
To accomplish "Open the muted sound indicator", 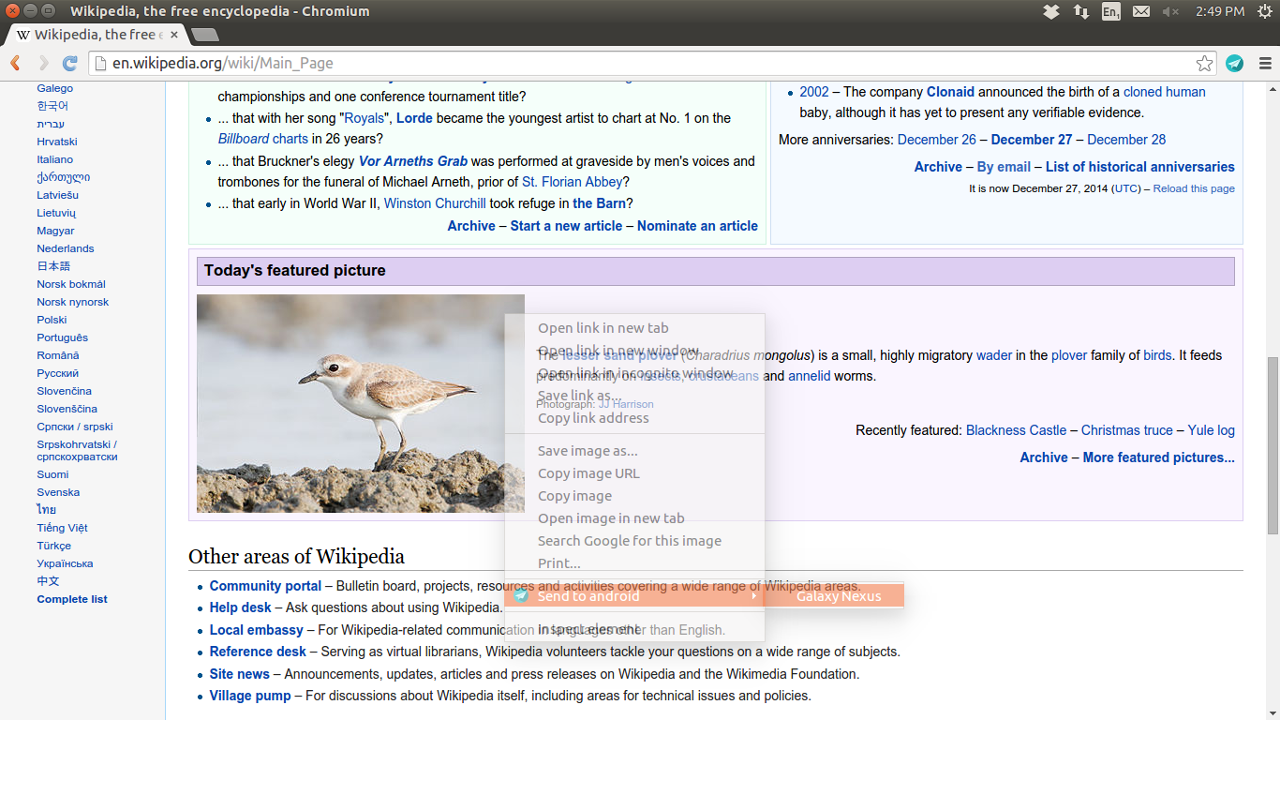I will [1171, 11].
